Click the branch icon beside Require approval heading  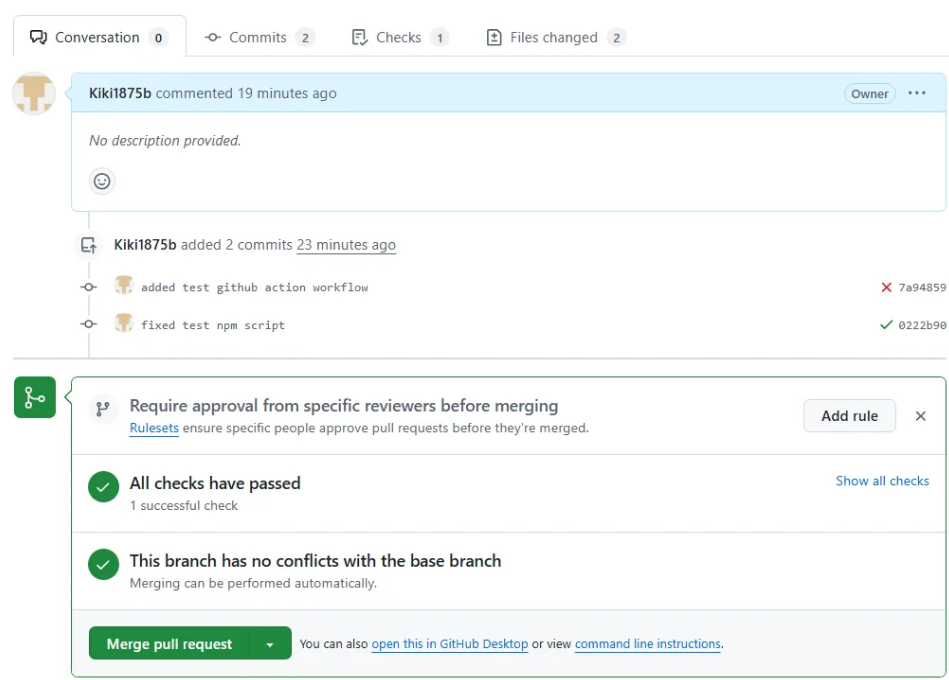coord(103,409)
